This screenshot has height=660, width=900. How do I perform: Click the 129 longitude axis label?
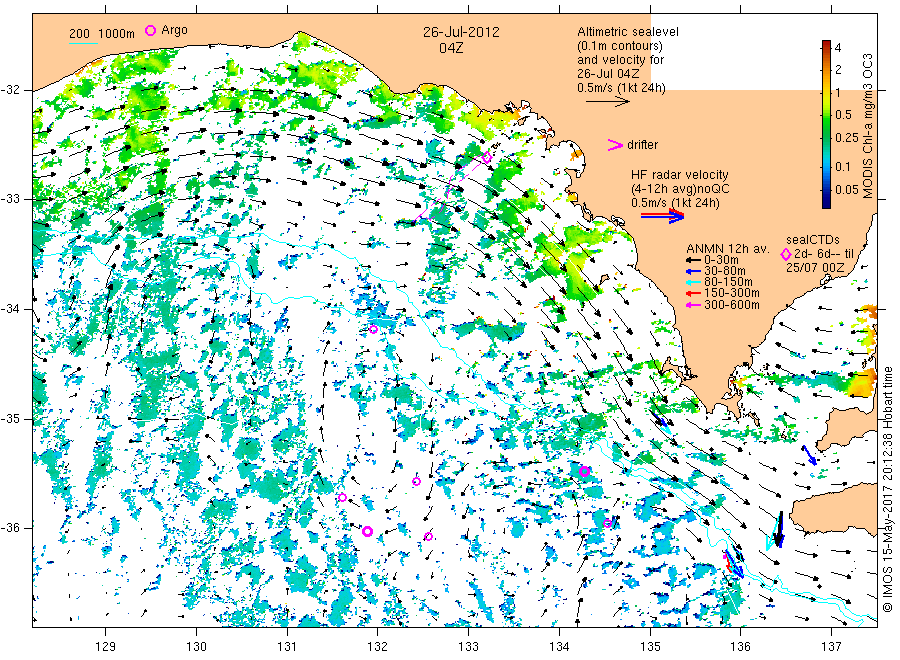tap(106, 647)
